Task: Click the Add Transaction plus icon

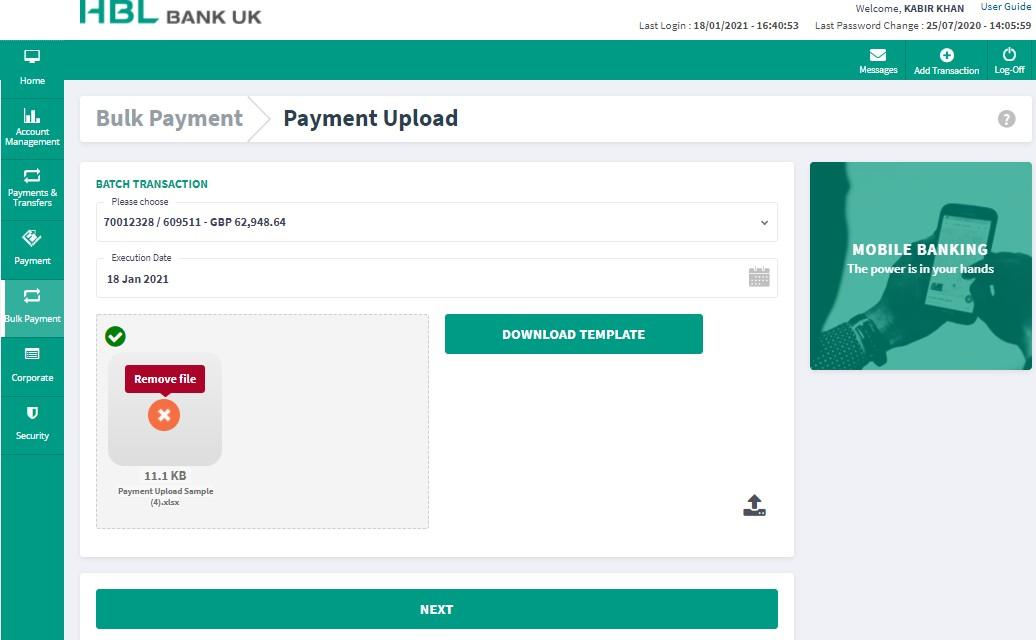Action: pos(946,55)
